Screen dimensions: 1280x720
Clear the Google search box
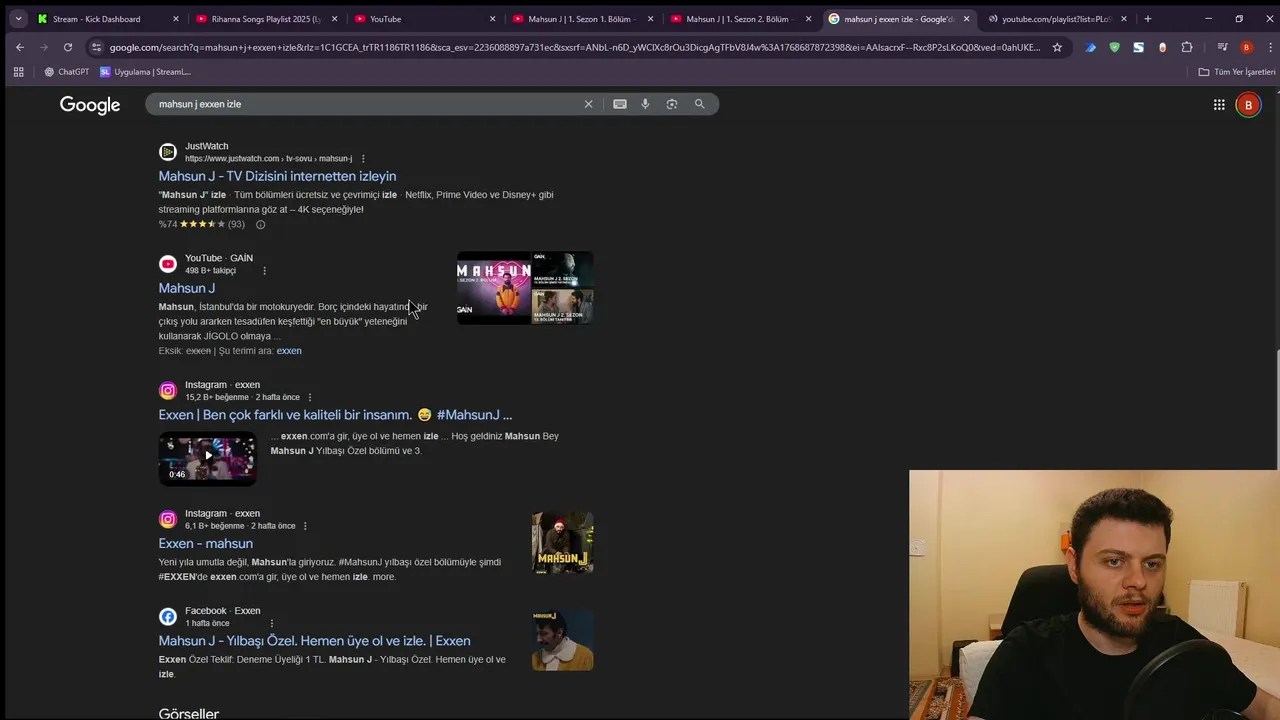(588, 104)
